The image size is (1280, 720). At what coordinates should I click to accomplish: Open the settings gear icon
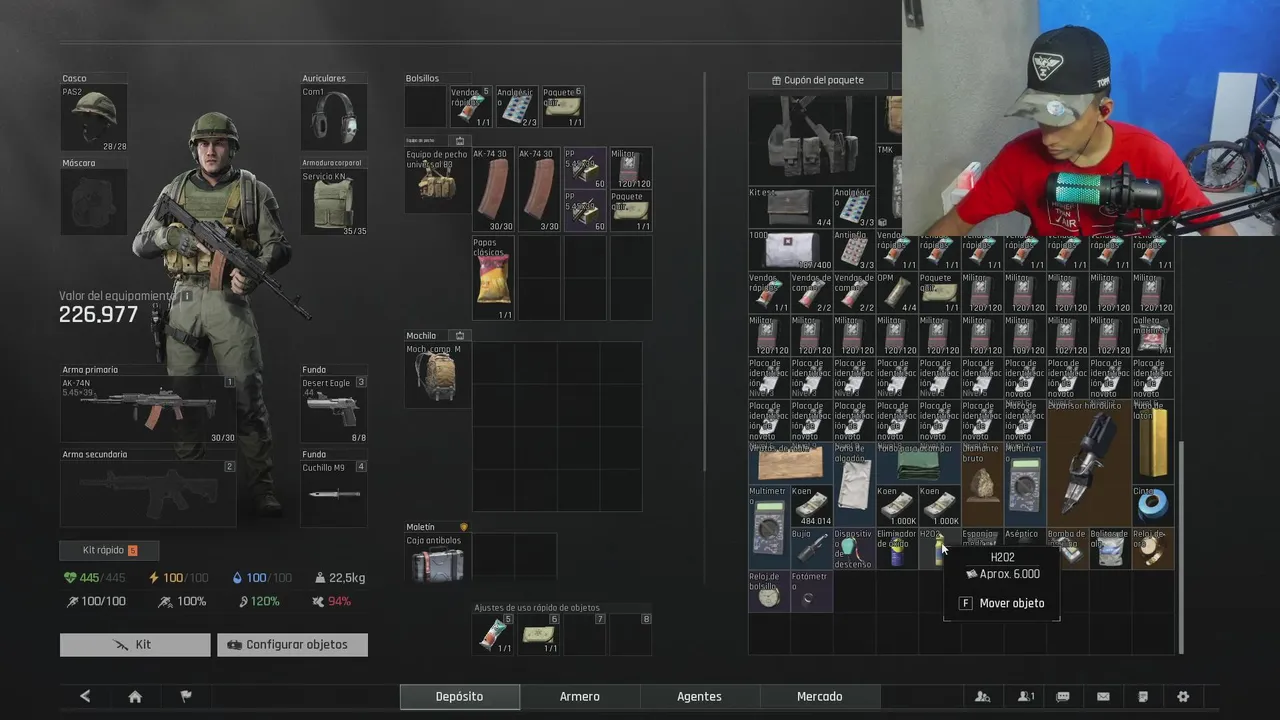click(1183, 697)
